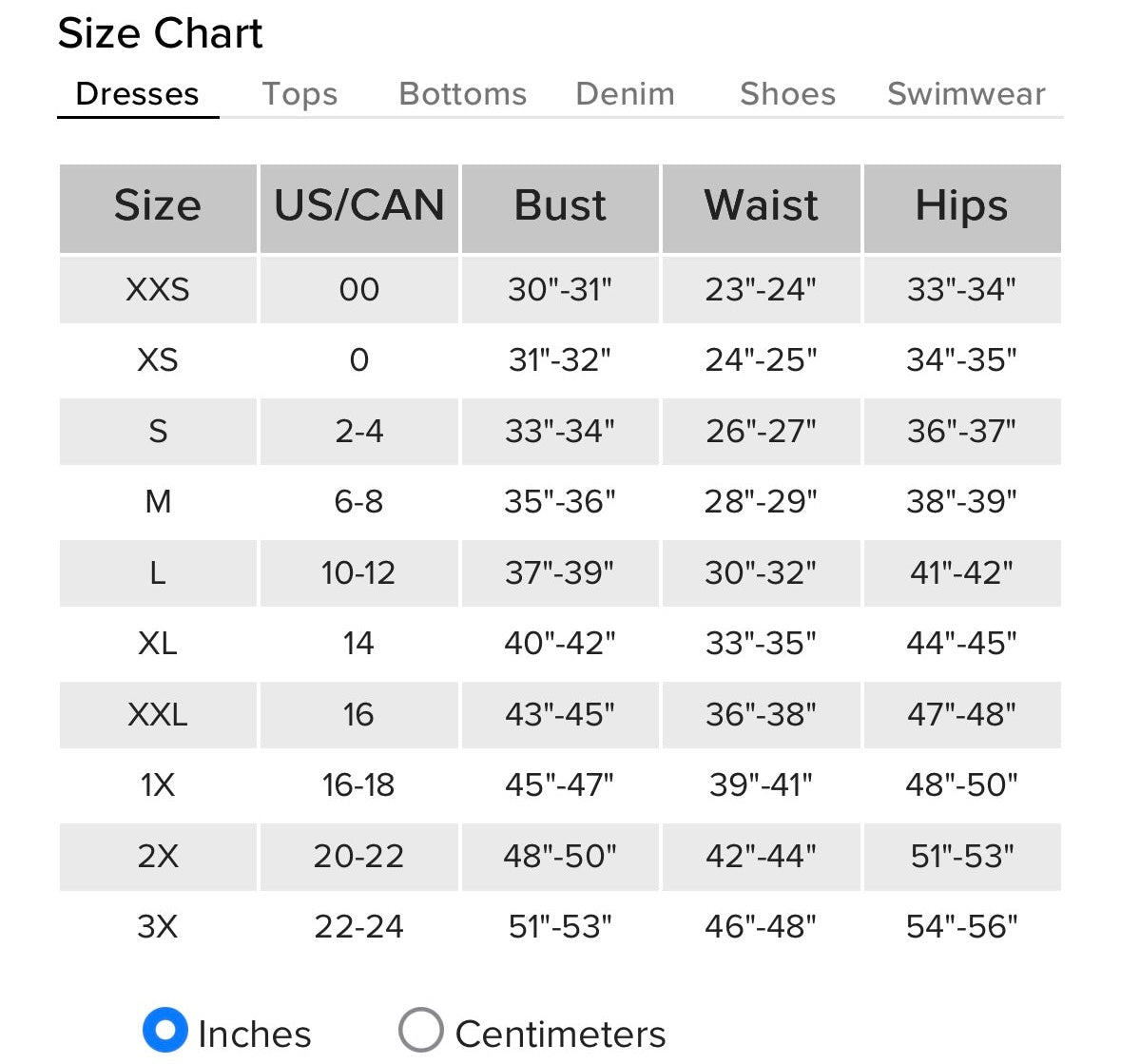Open the Shoes size tab
This screenshot has height=1064, width=1121.
point(787,94)
